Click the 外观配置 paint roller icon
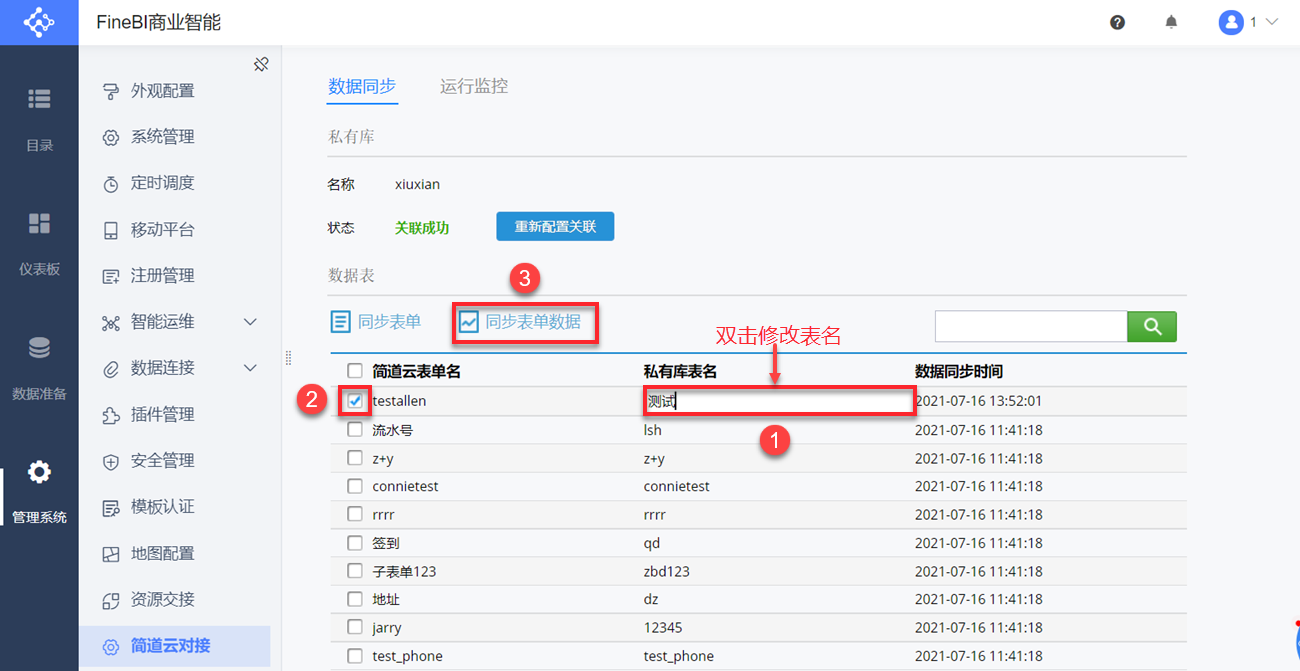The image size is (1300, 671). [111, 91]
